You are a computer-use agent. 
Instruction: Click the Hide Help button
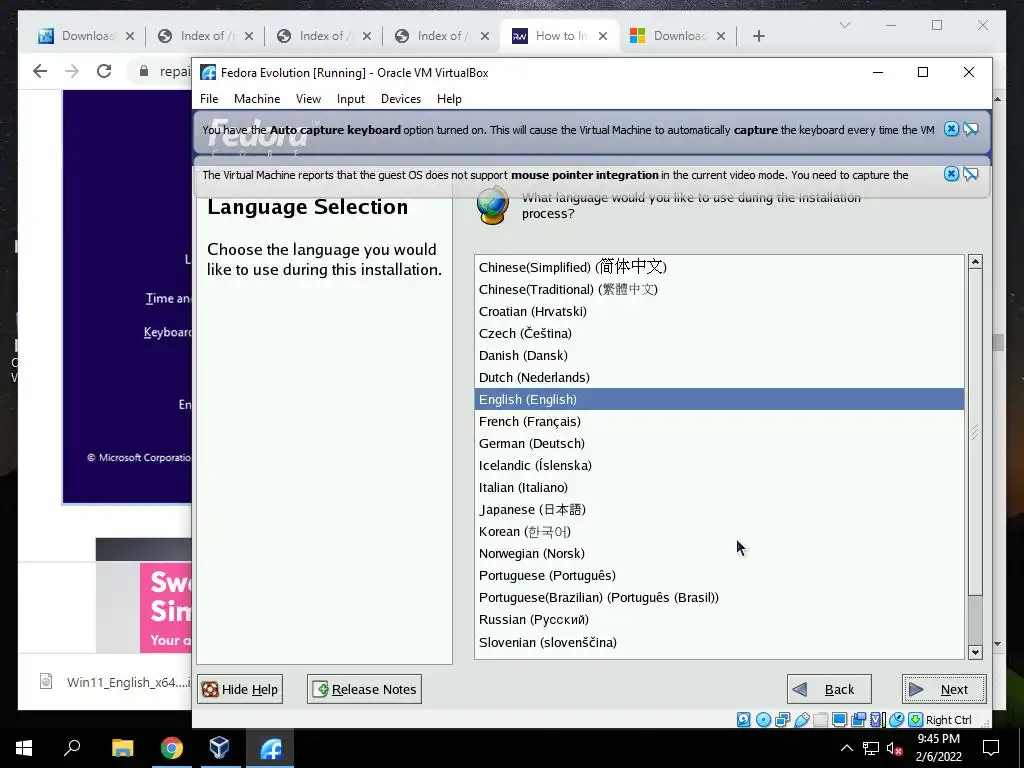pyautogui.click(x=240, y=689)
